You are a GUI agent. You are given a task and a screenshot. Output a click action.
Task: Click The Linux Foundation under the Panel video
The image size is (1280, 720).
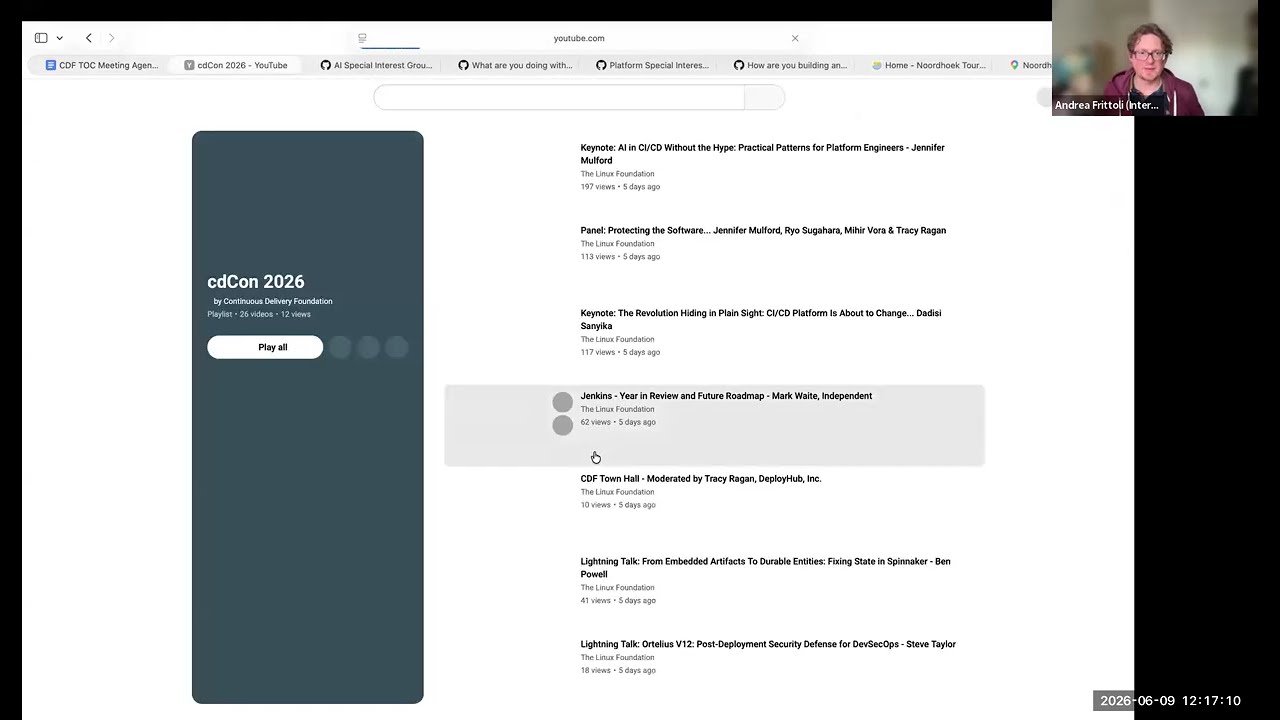click(x=617, y=244)
